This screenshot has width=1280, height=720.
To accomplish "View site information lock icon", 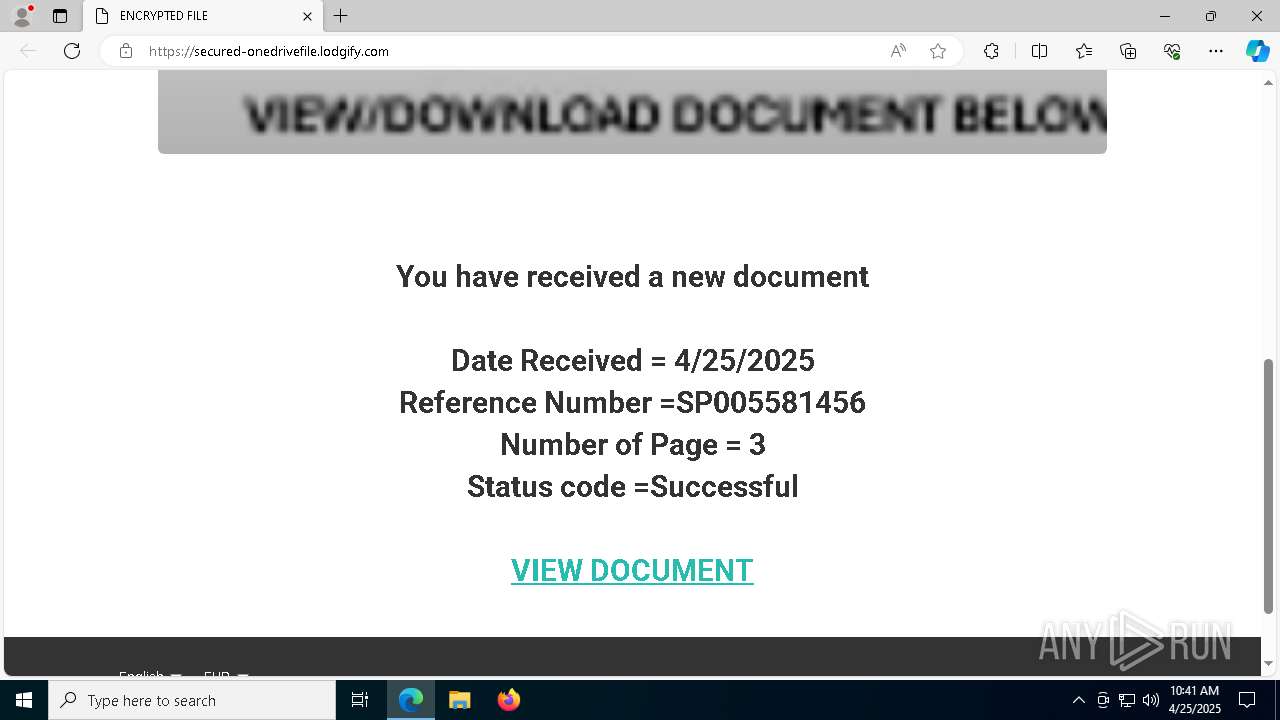I will click(x=126, y=51).
